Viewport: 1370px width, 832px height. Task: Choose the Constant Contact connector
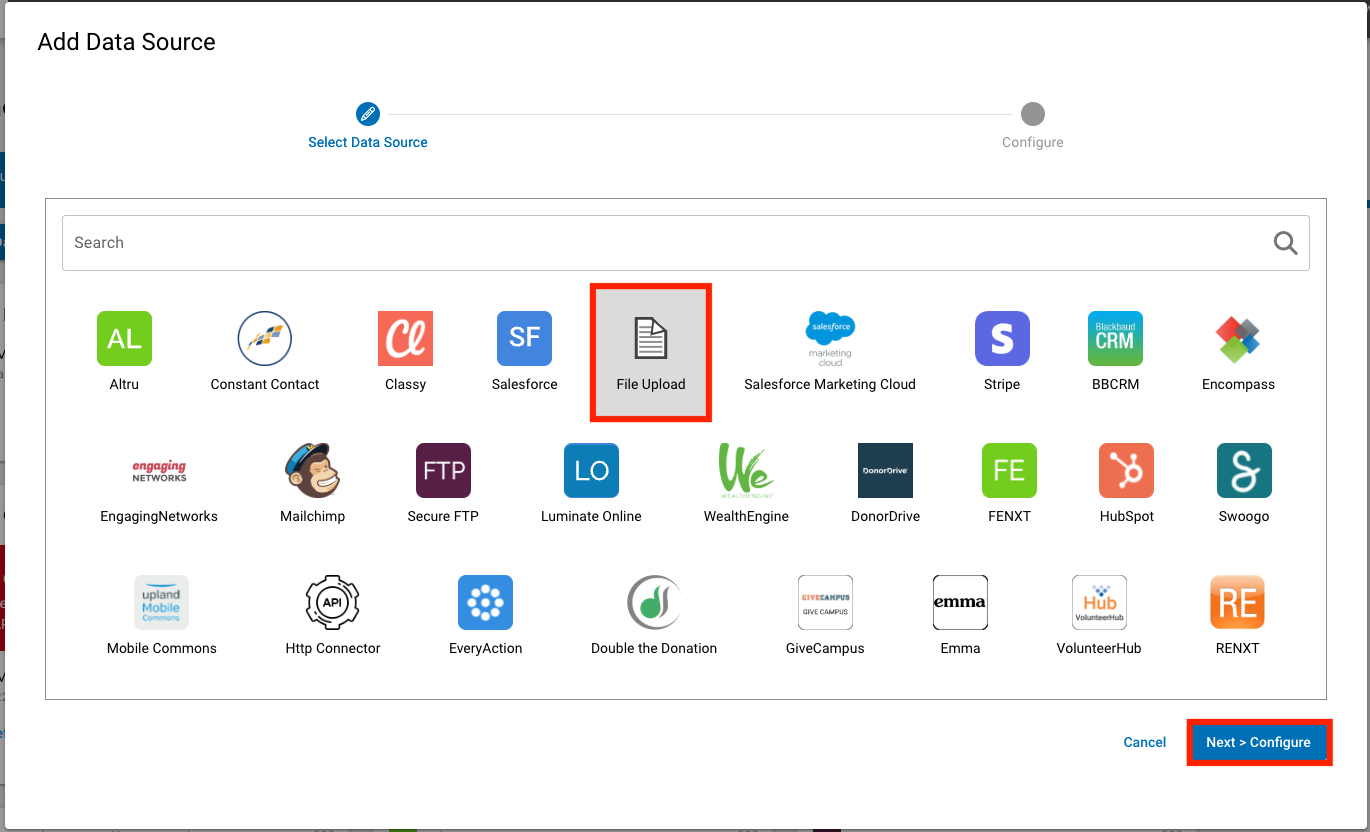coord(265,338)
